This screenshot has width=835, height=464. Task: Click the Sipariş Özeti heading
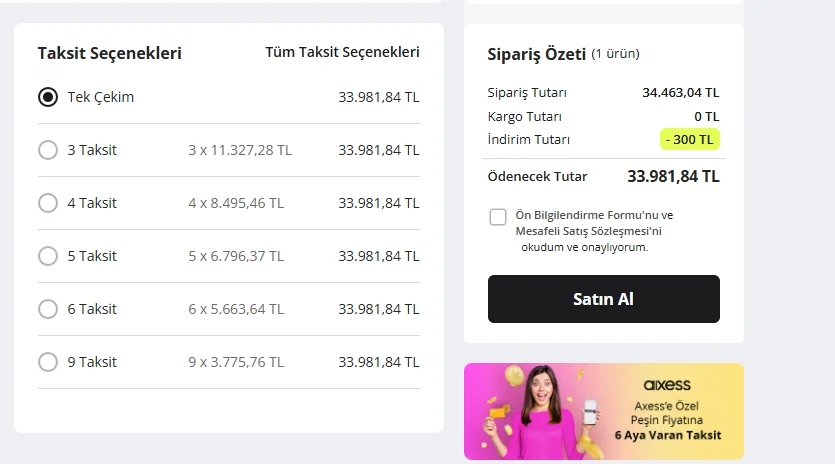534,53
